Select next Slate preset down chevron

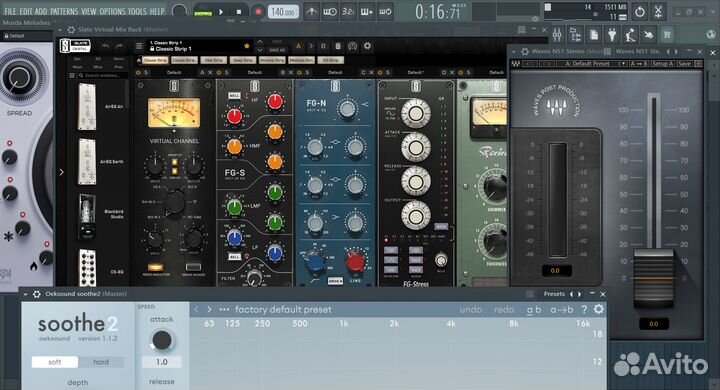tap(260, 50)
